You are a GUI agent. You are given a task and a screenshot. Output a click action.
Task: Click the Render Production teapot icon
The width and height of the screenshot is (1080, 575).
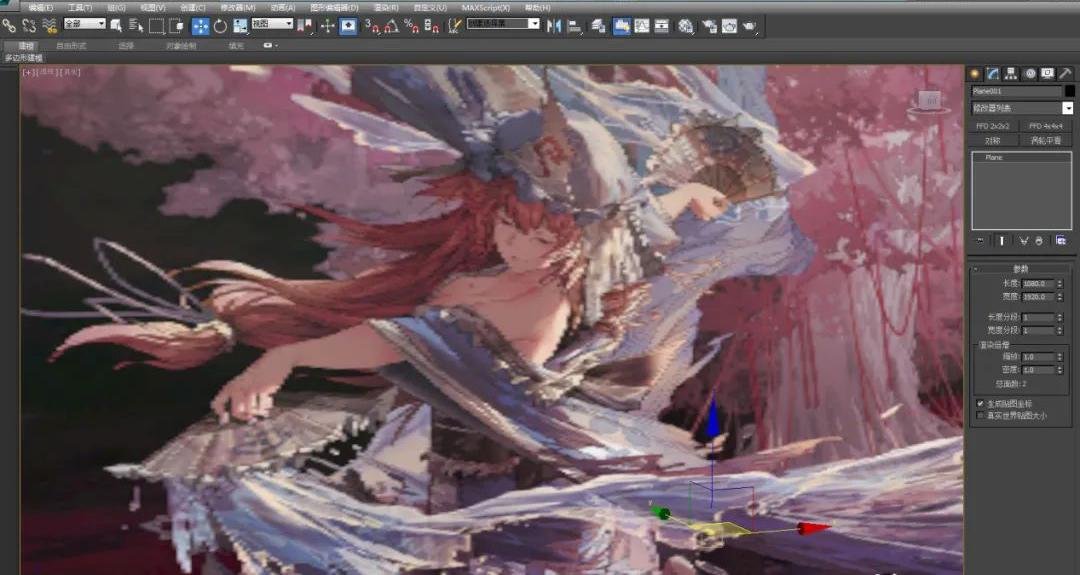click(x=750, y=26)
